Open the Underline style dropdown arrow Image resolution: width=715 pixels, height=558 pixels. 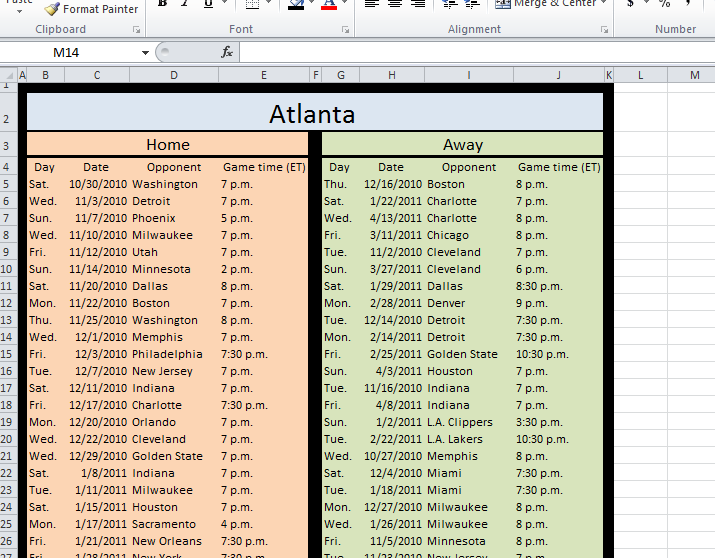point(224,3)
